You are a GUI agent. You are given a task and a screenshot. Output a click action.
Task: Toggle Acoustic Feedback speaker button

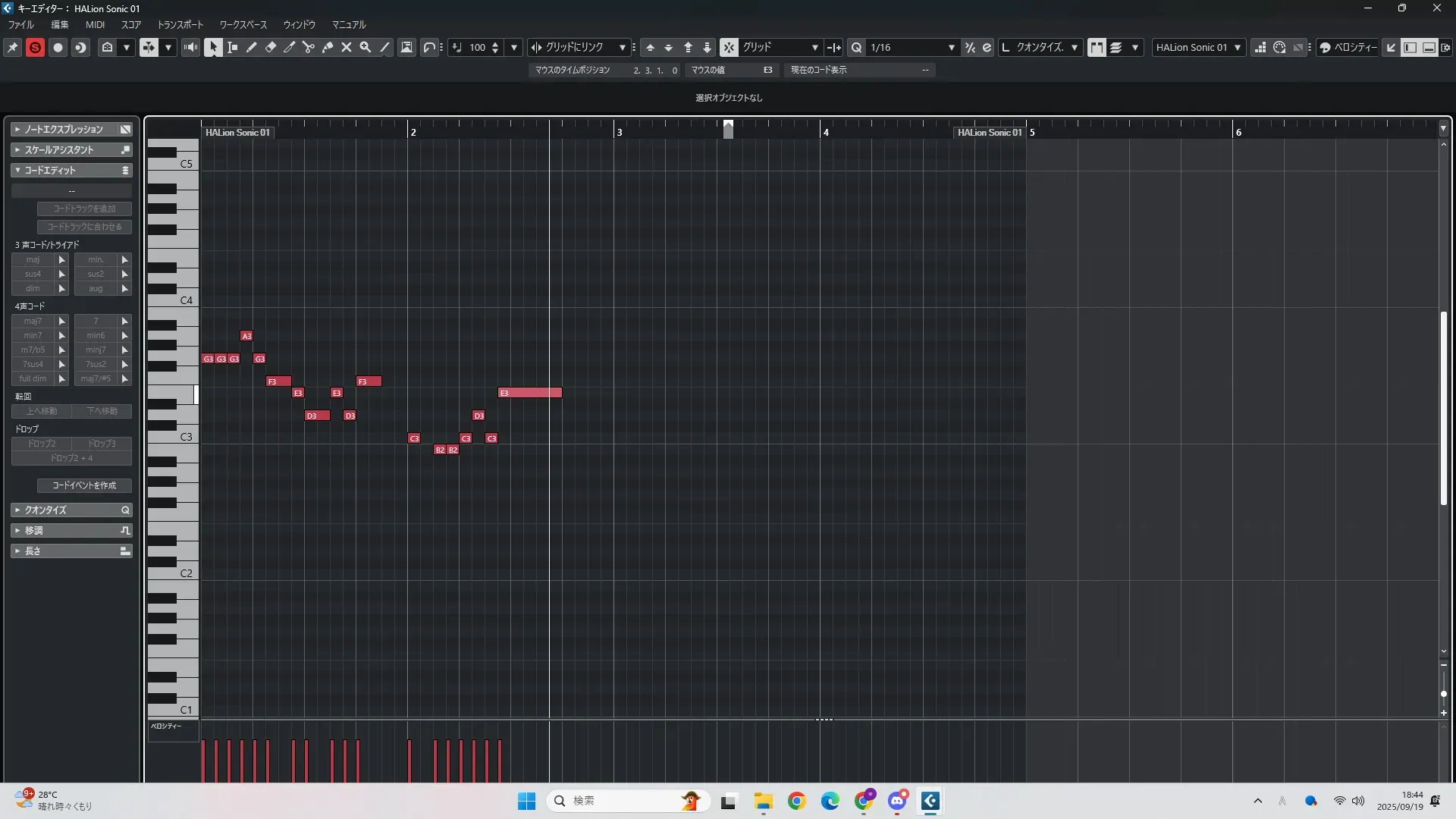point(190,47)
